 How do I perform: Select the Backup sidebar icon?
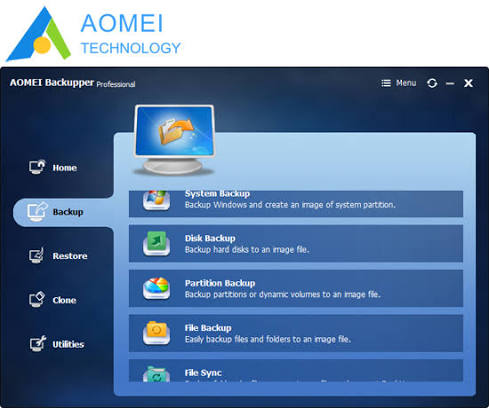click(37, 211)
